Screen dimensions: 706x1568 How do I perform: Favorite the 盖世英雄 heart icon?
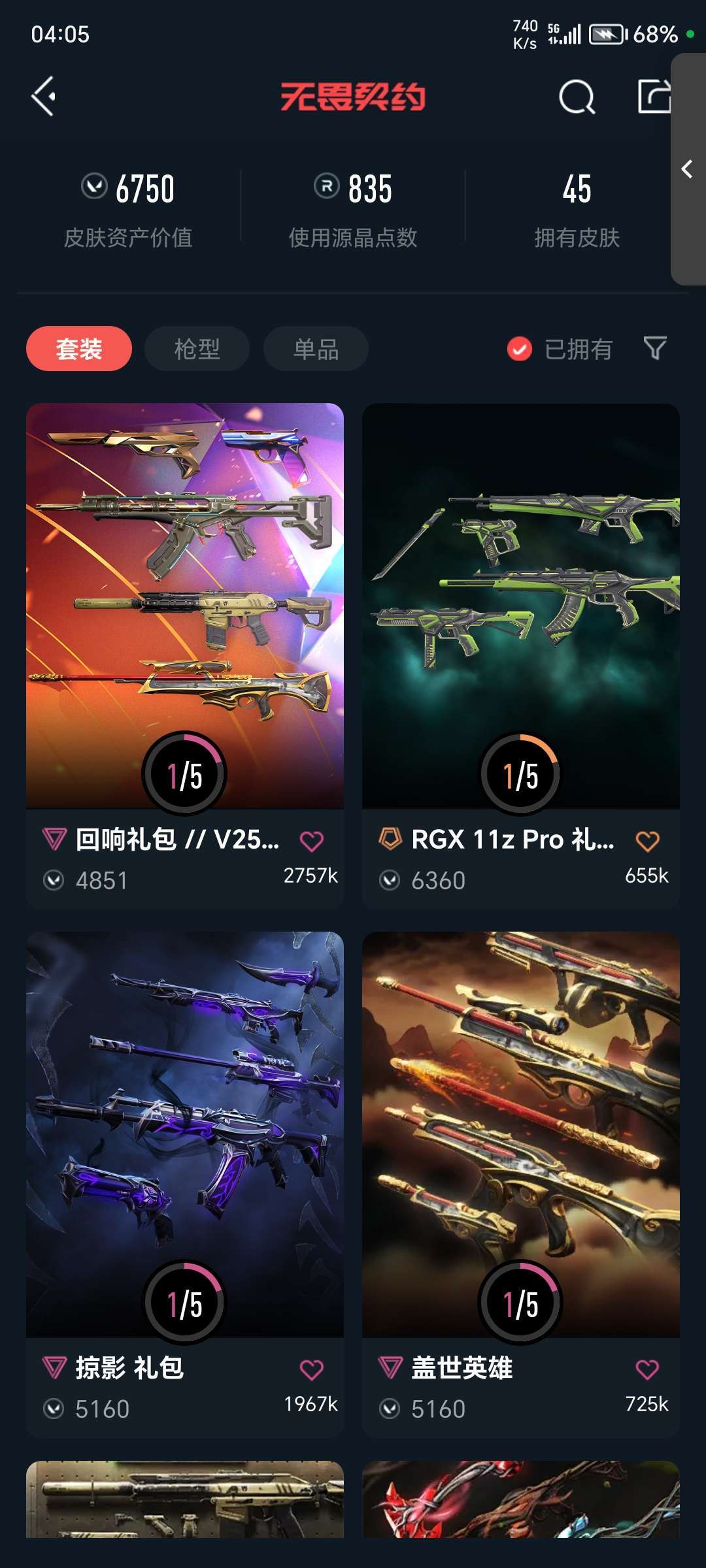(647, 1369)
